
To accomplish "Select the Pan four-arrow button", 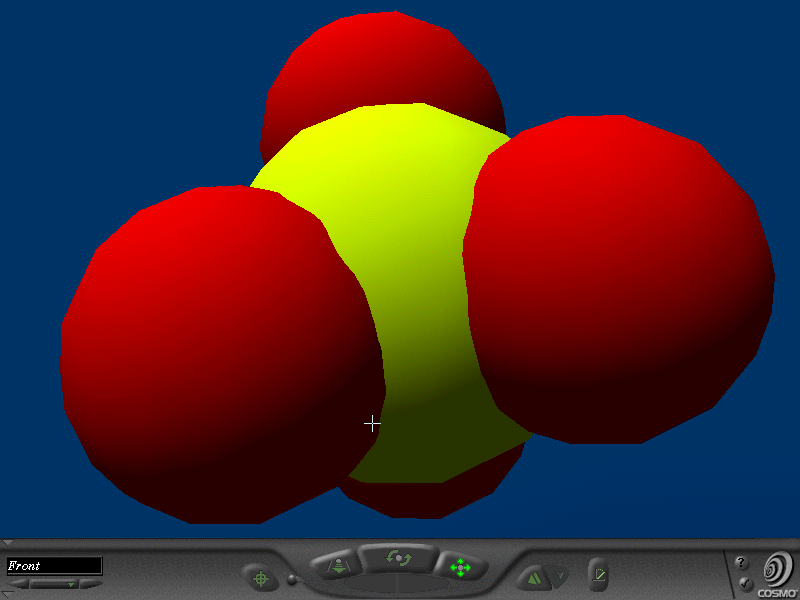I will [460, 567].
